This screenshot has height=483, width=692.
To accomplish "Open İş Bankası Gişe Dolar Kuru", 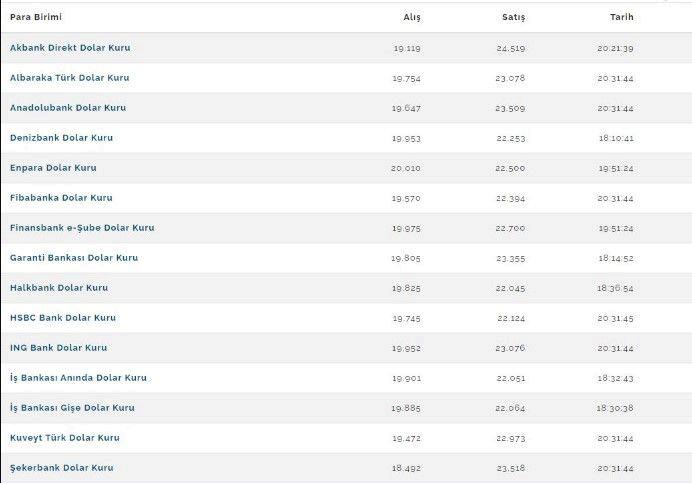I will pos(72,408).
